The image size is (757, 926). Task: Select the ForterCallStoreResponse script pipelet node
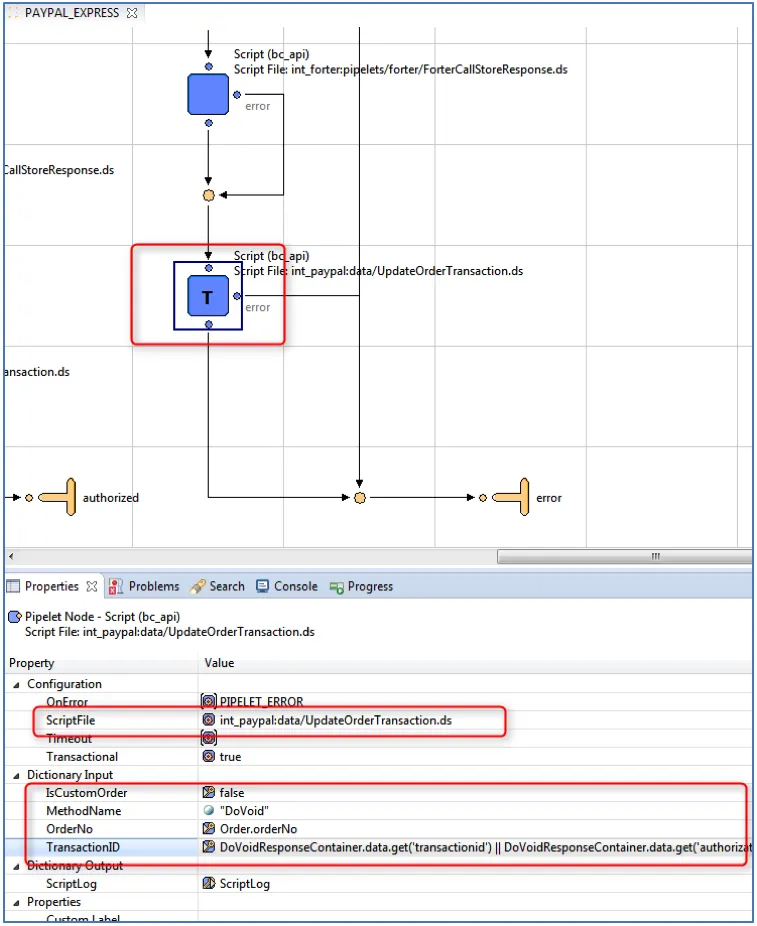click(208, 94)
